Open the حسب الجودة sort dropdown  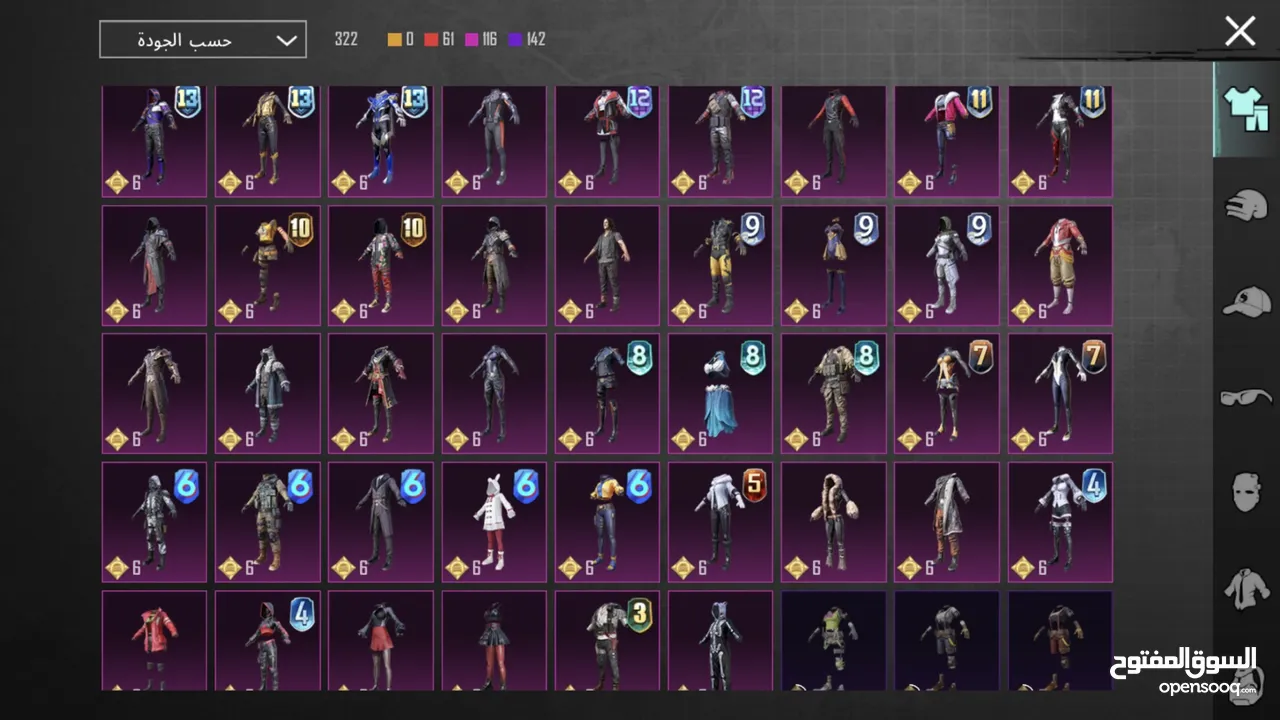(203, 40)
